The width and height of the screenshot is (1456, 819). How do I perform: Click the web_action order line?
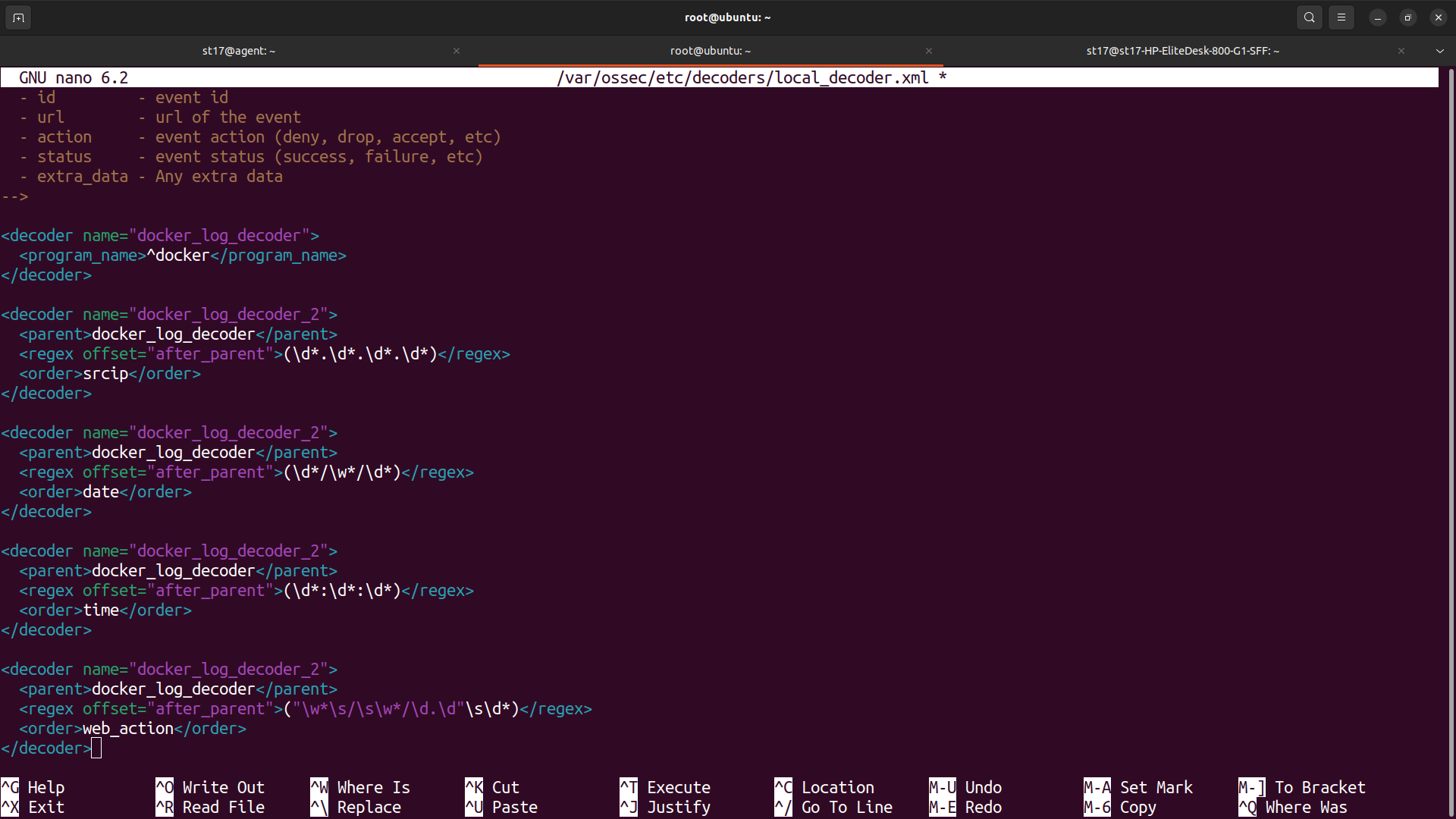[133, 728]
